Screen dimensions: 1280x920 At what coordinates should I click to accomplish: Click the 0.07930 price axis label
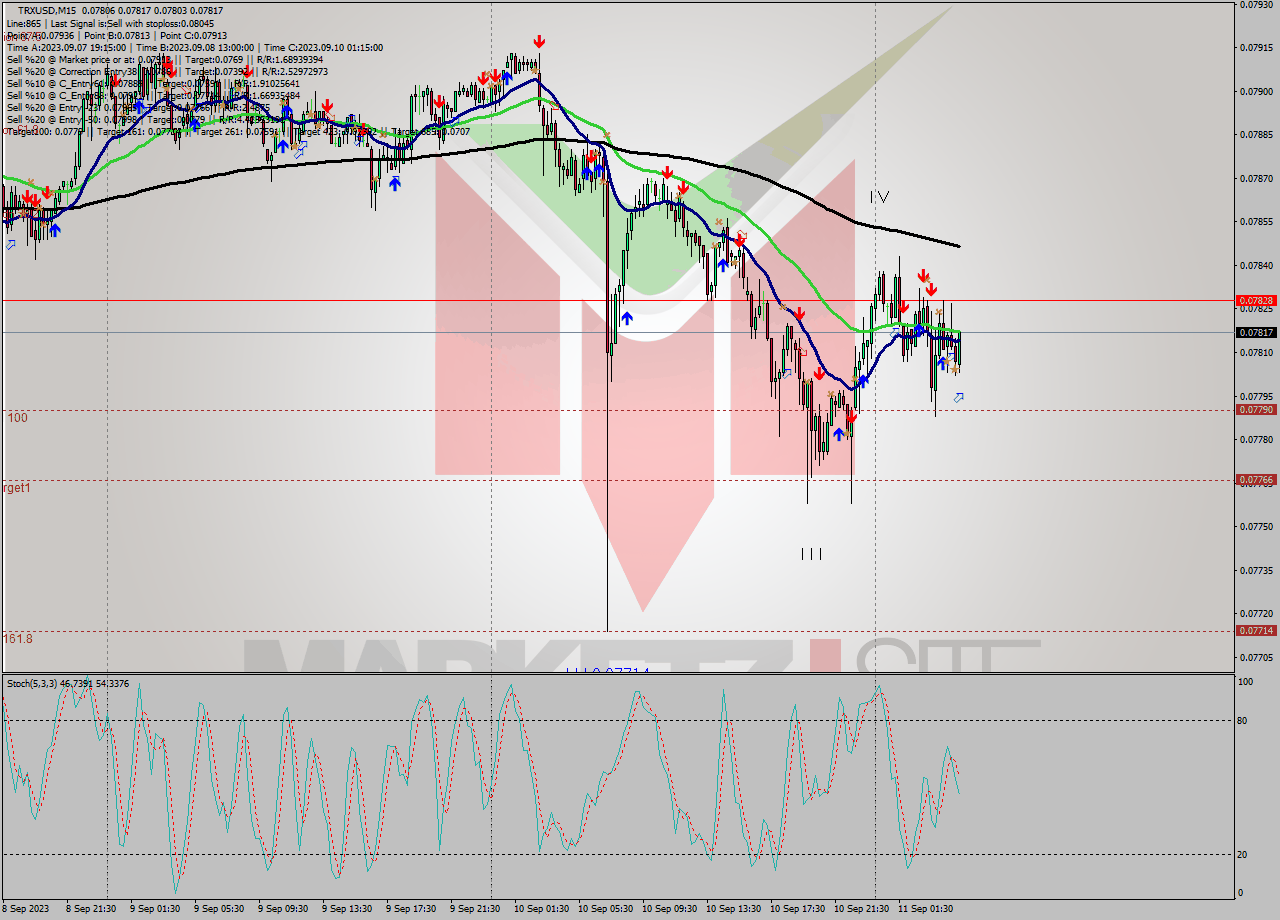(1256, 4)
